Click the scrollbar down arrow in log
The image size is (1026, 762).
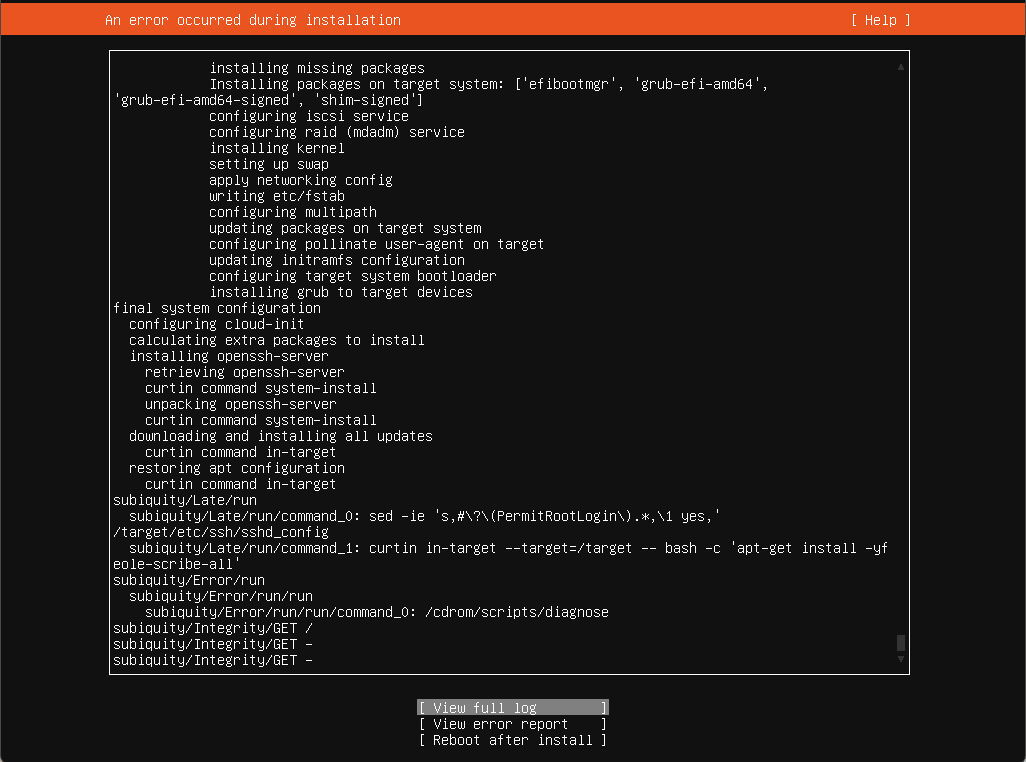click(x=901, y=660)
